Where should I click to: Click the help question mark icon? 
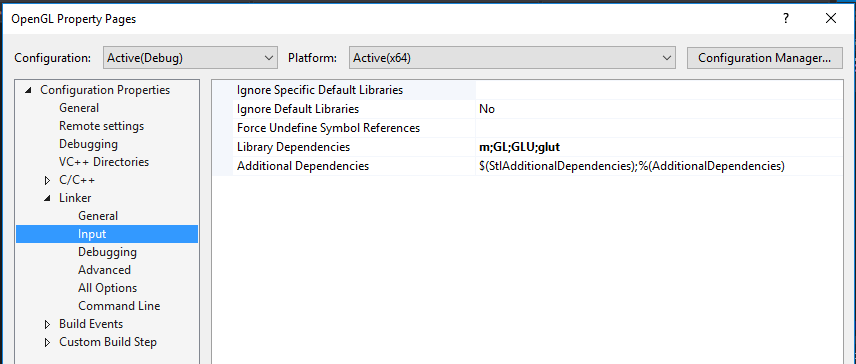[786, 19]
